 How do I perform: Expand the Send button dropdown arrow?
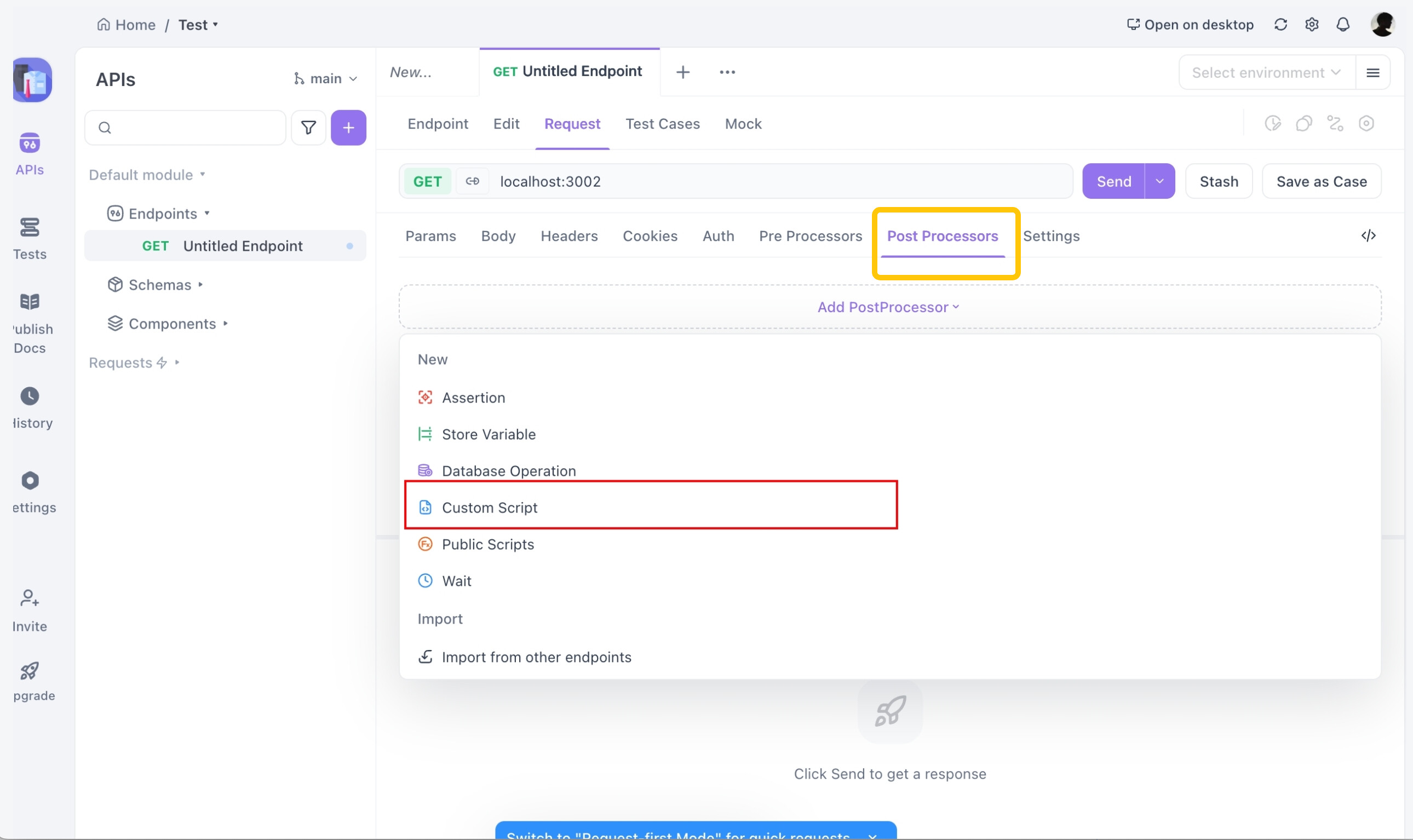point(1159,181)
